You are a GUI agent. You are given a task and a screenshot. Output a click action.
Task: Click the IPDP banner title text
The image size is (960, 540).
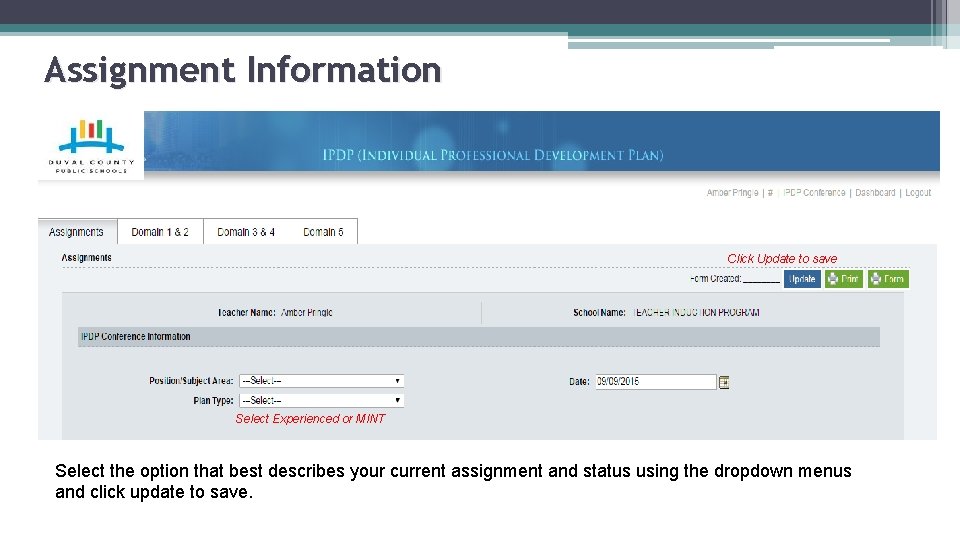[493, 155]
